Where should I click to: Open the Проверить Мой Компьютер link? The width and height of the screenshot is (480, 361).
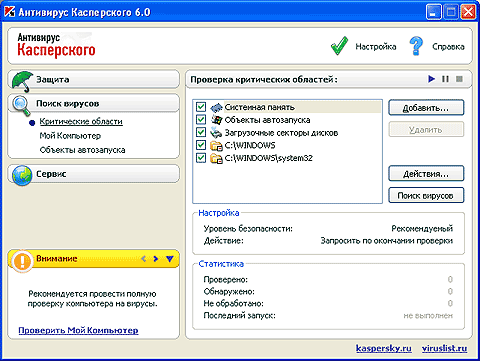[78, 330]
